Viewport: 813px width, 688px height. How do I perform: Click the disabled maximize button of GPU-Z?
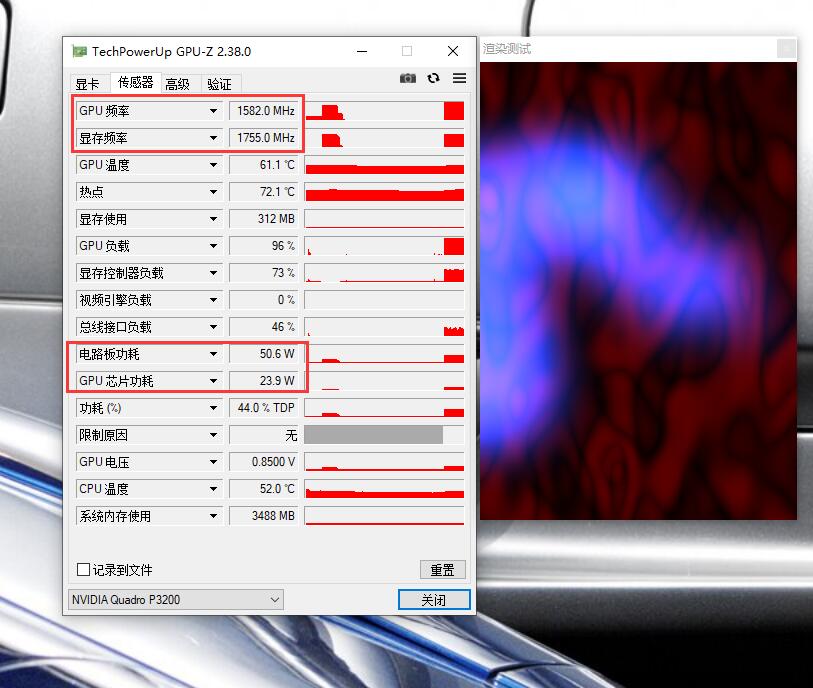tap(407, 51)
